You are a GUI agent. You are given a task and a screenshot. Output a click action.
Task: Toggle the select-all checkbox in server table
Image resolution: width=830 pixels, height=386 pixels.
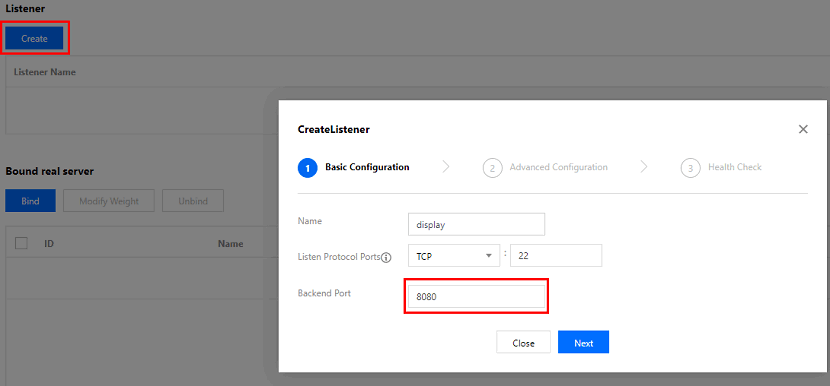click(22, 243)
